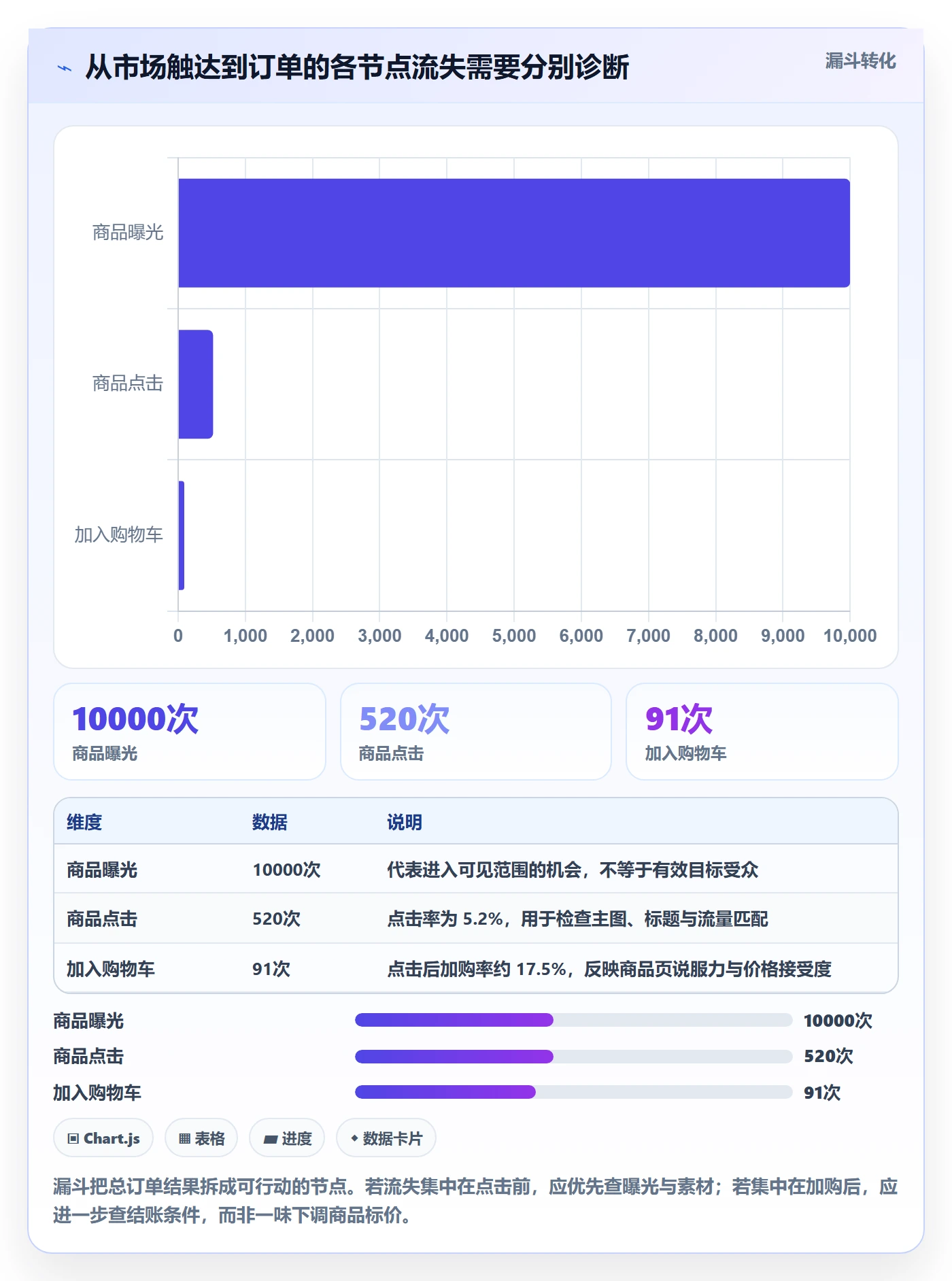Click the title 从市场触达到订单的各节点流失需要分别诊断

357,67
